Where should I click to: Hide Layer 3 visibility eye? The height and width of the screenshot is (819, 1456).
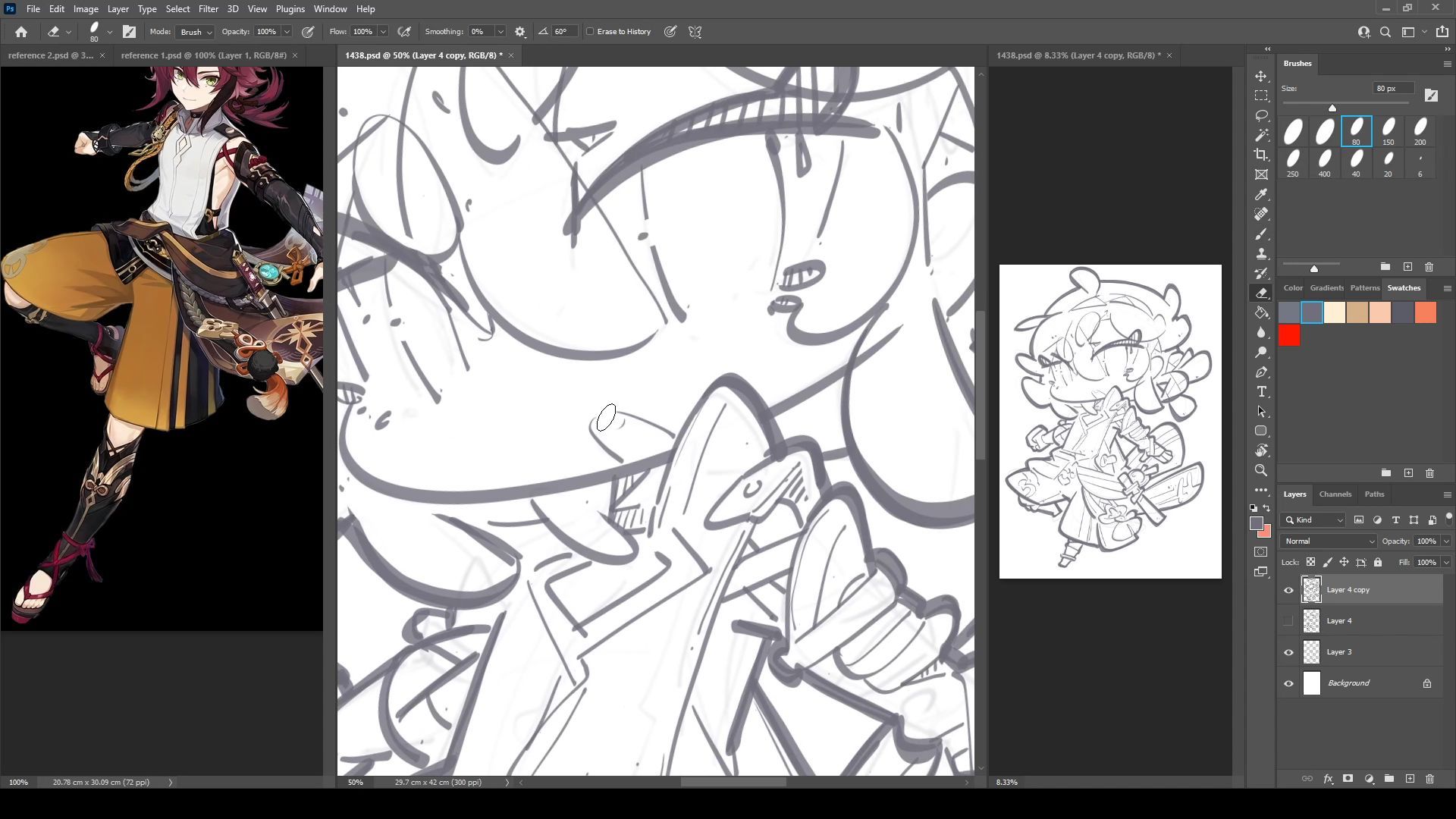[1288, 652]
